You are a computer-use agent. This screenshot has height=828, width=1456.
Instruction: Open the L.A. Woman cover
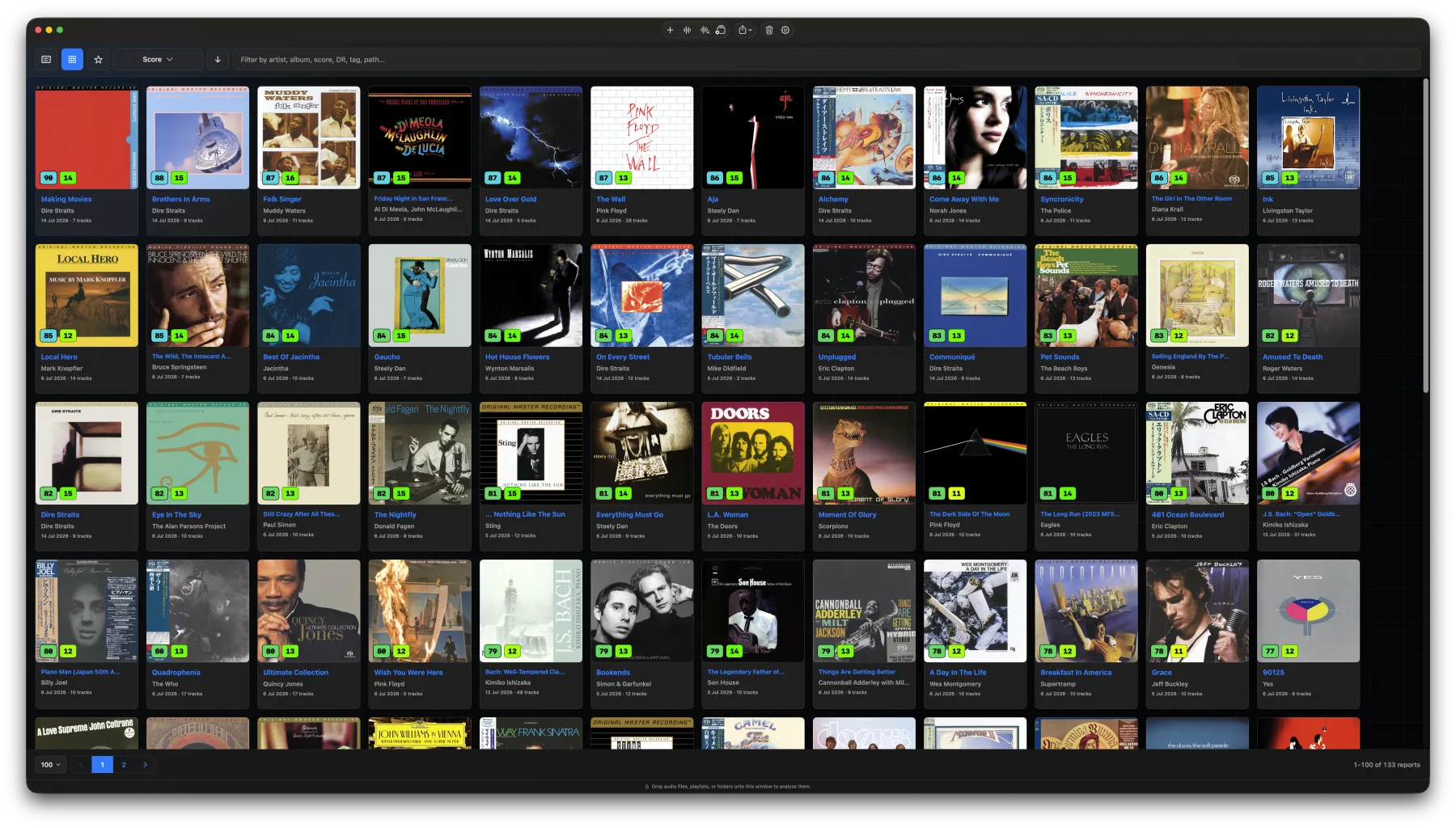click(753, 453)
